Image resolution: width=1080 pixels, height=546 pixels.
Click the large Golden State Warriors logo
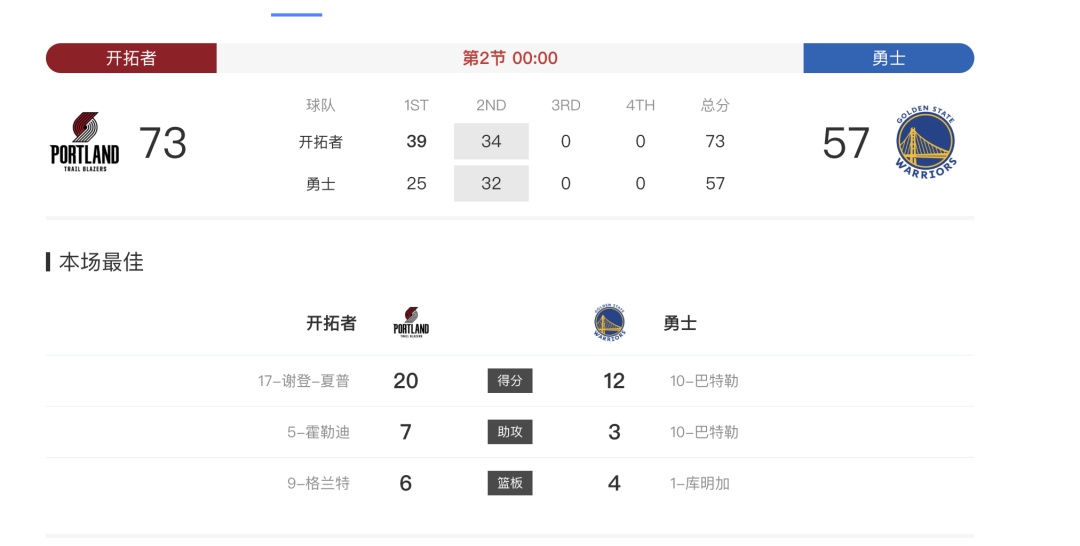925,143
